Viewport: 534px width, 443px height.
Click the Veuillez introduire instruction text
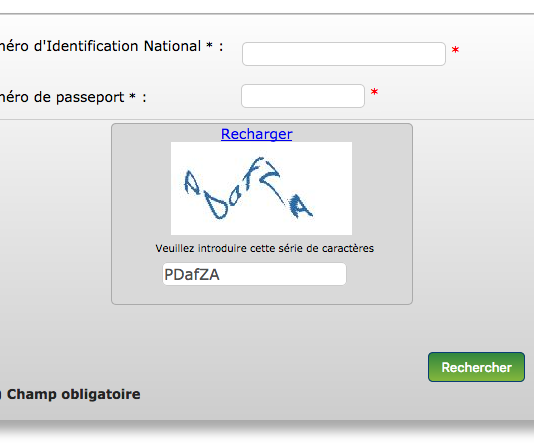coord(265,248)
